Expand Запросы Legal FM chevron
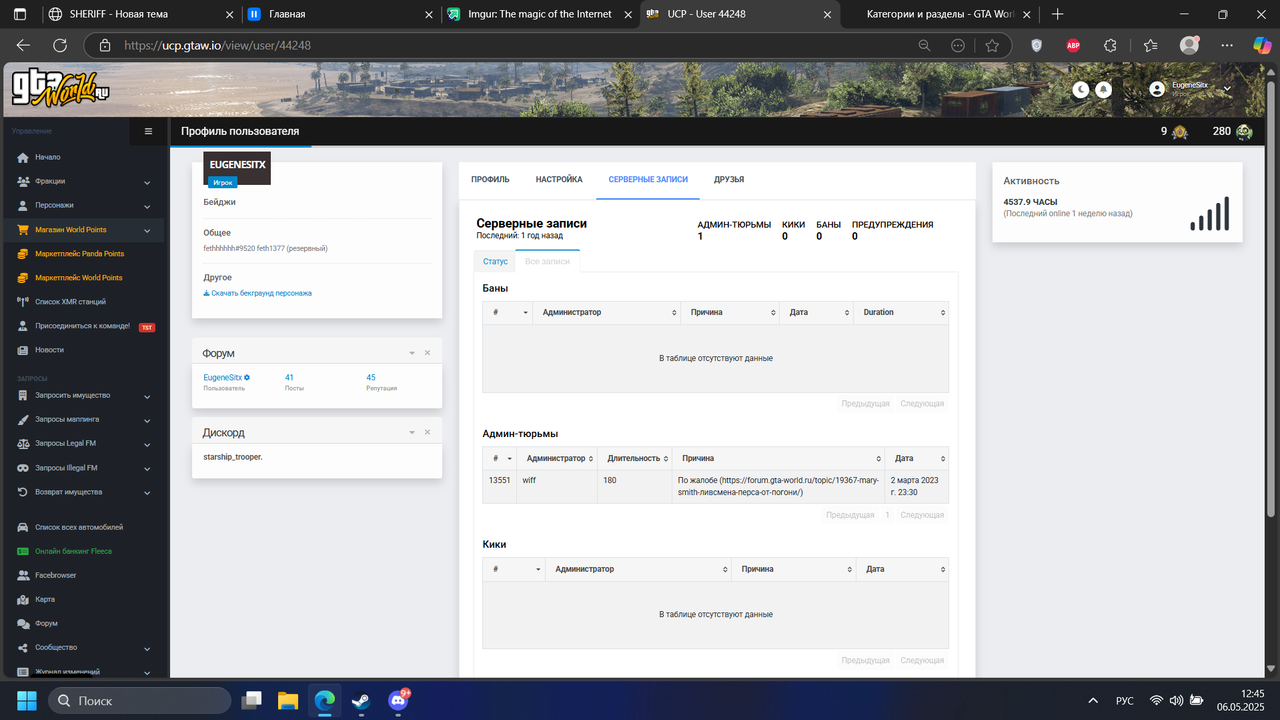Viewport: 1280px width, 720px height. (147, 444)
